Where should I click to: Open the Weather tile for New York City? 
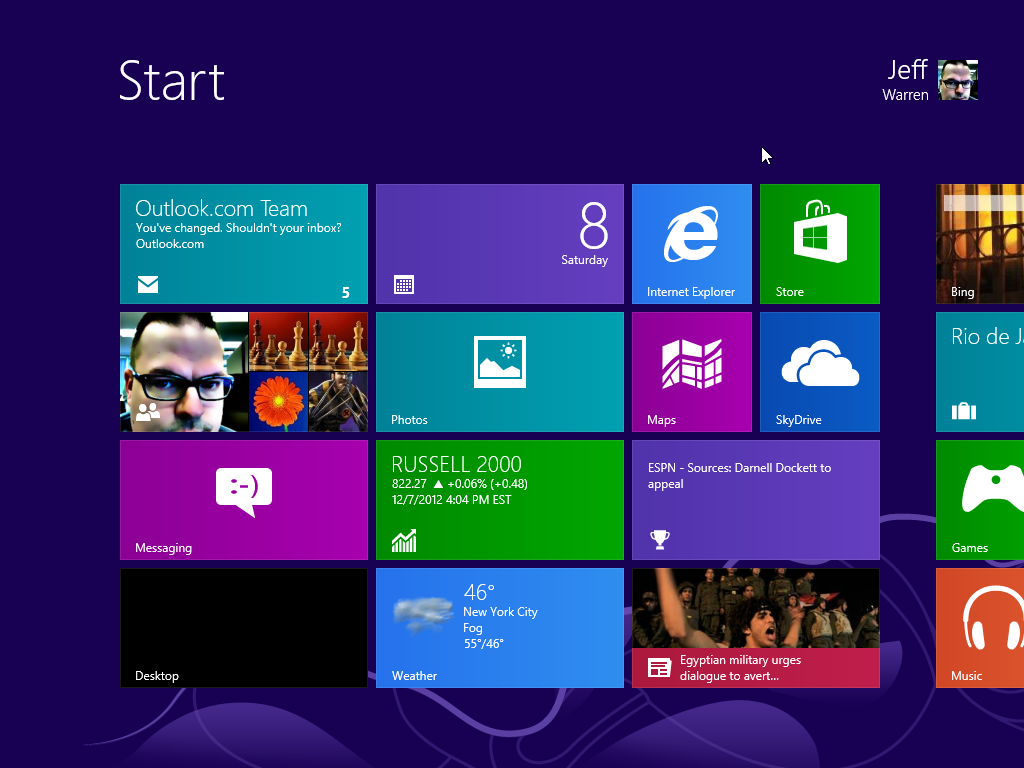point(500,628)
